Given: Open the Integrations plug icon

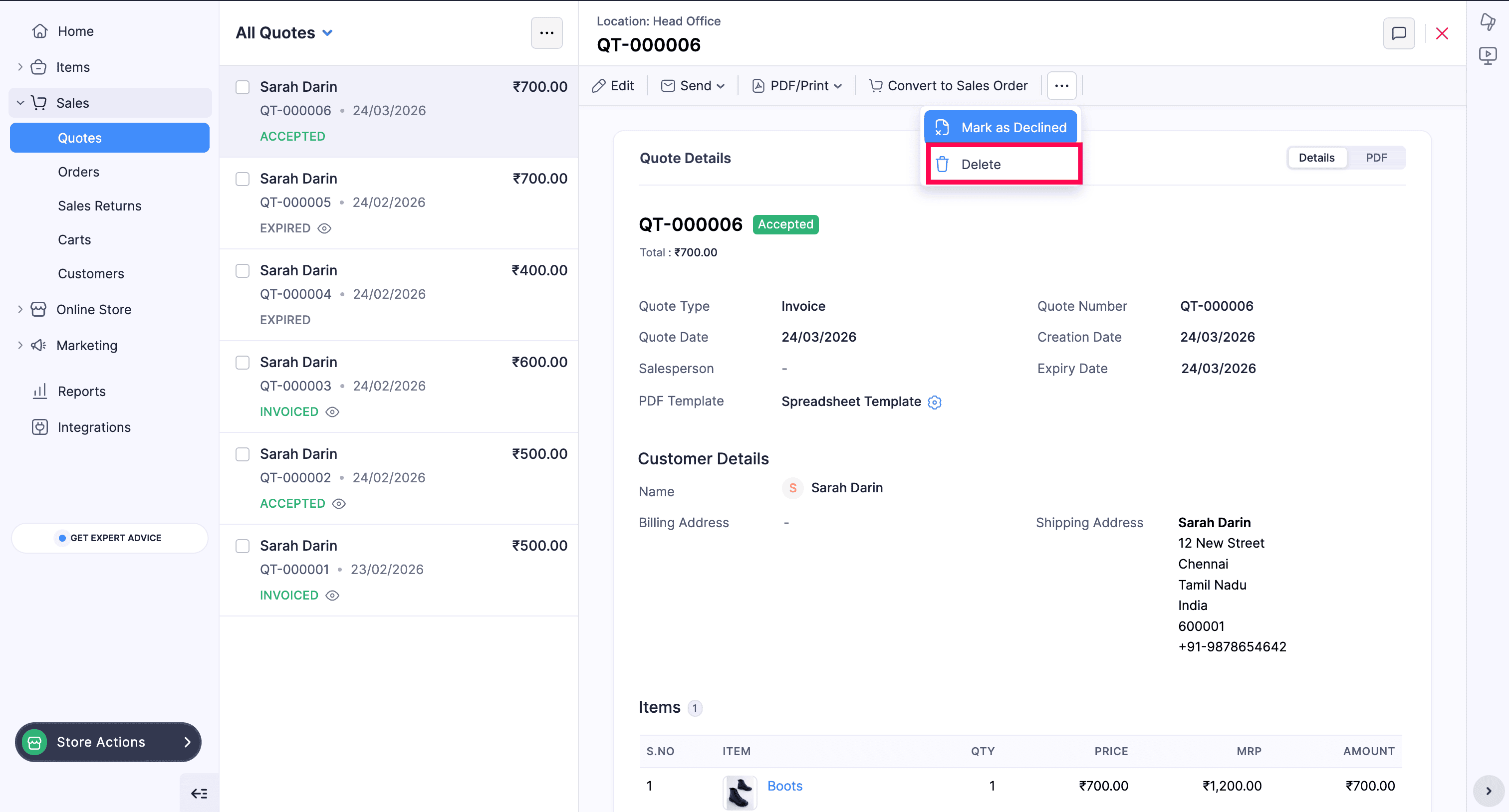Looking at the screenshot, I should (40, 427).
